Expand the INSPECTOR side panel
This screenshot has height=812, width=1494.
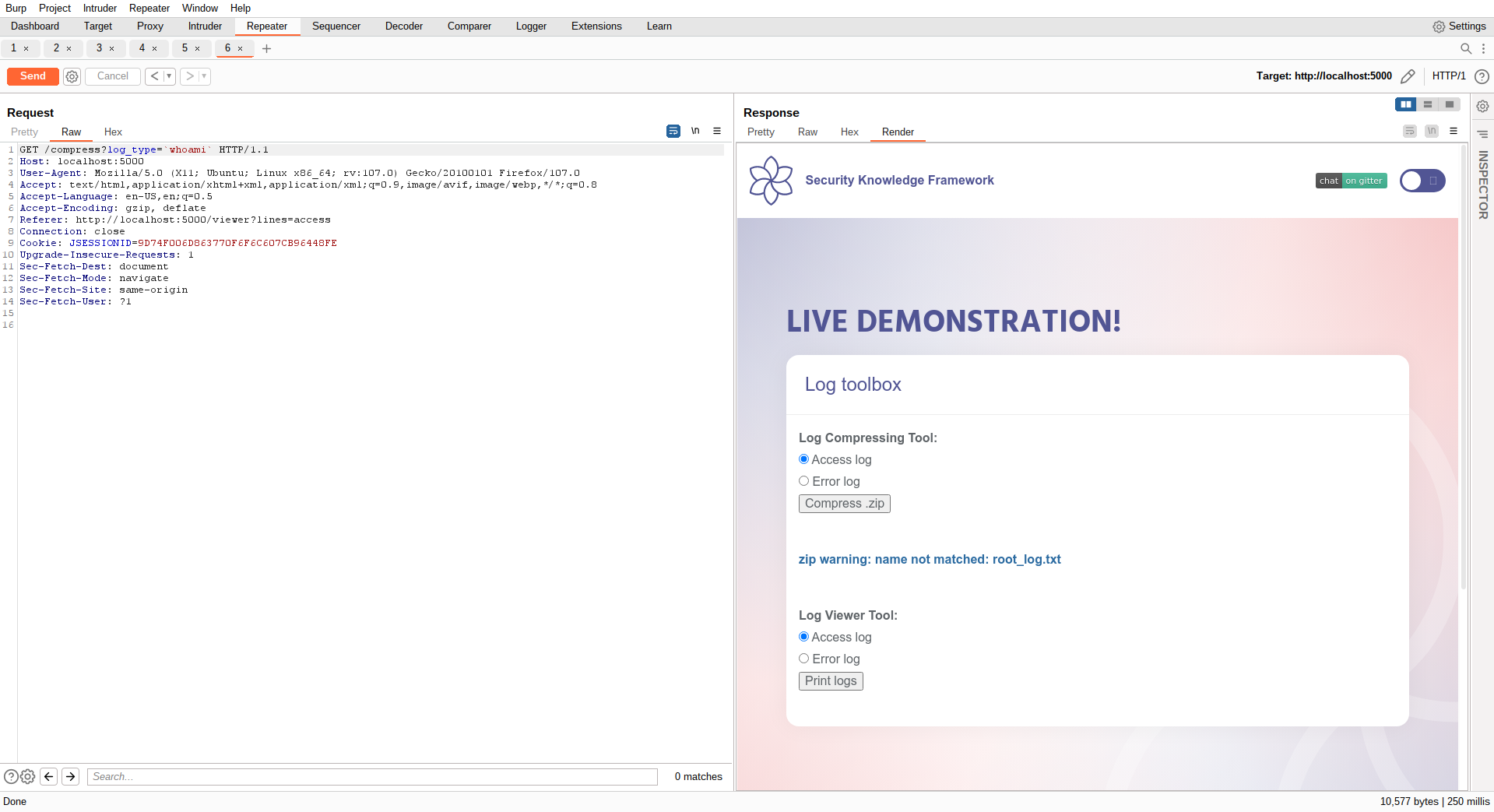click(1483, 185)
